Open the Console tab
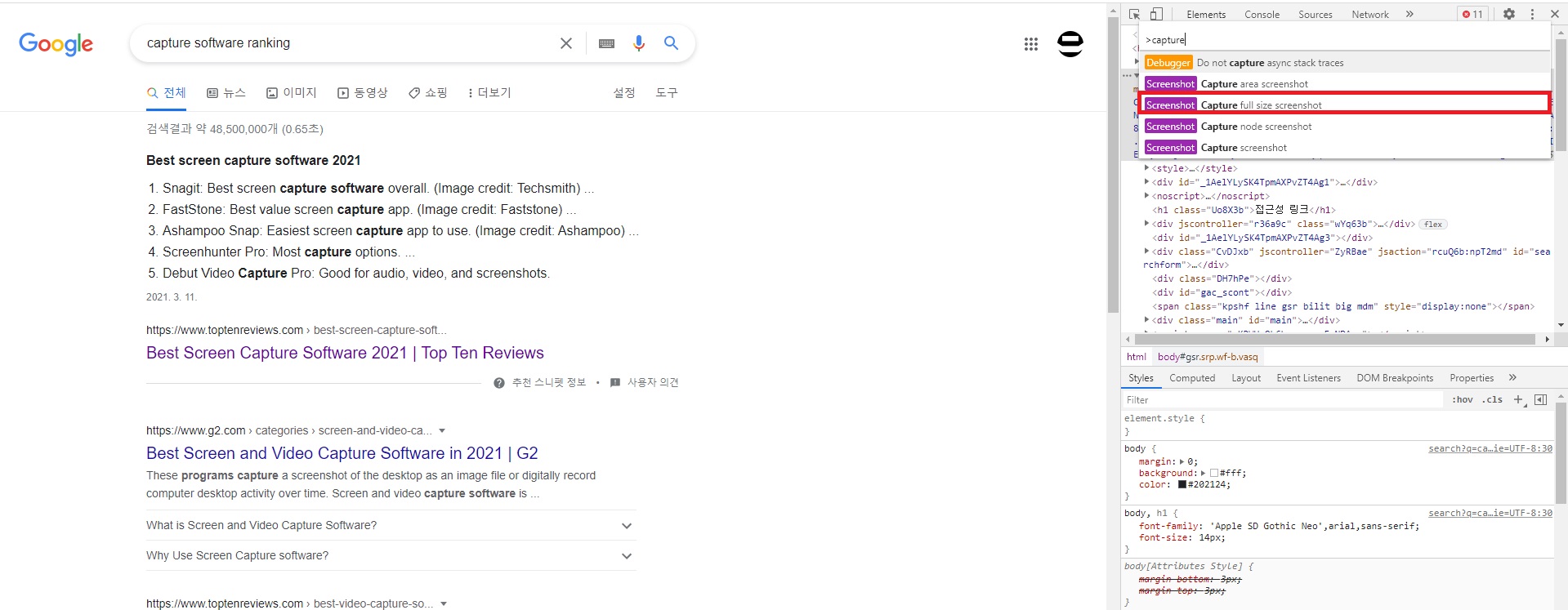Viewport: 1568px width, 610px height. pyautogui.click(x=1262, y=15)
